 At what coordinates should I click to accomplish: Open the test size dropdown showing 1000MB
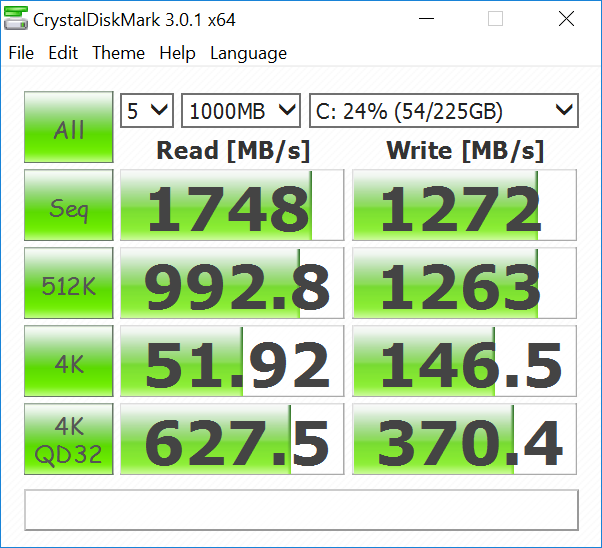tap(241, 111)
